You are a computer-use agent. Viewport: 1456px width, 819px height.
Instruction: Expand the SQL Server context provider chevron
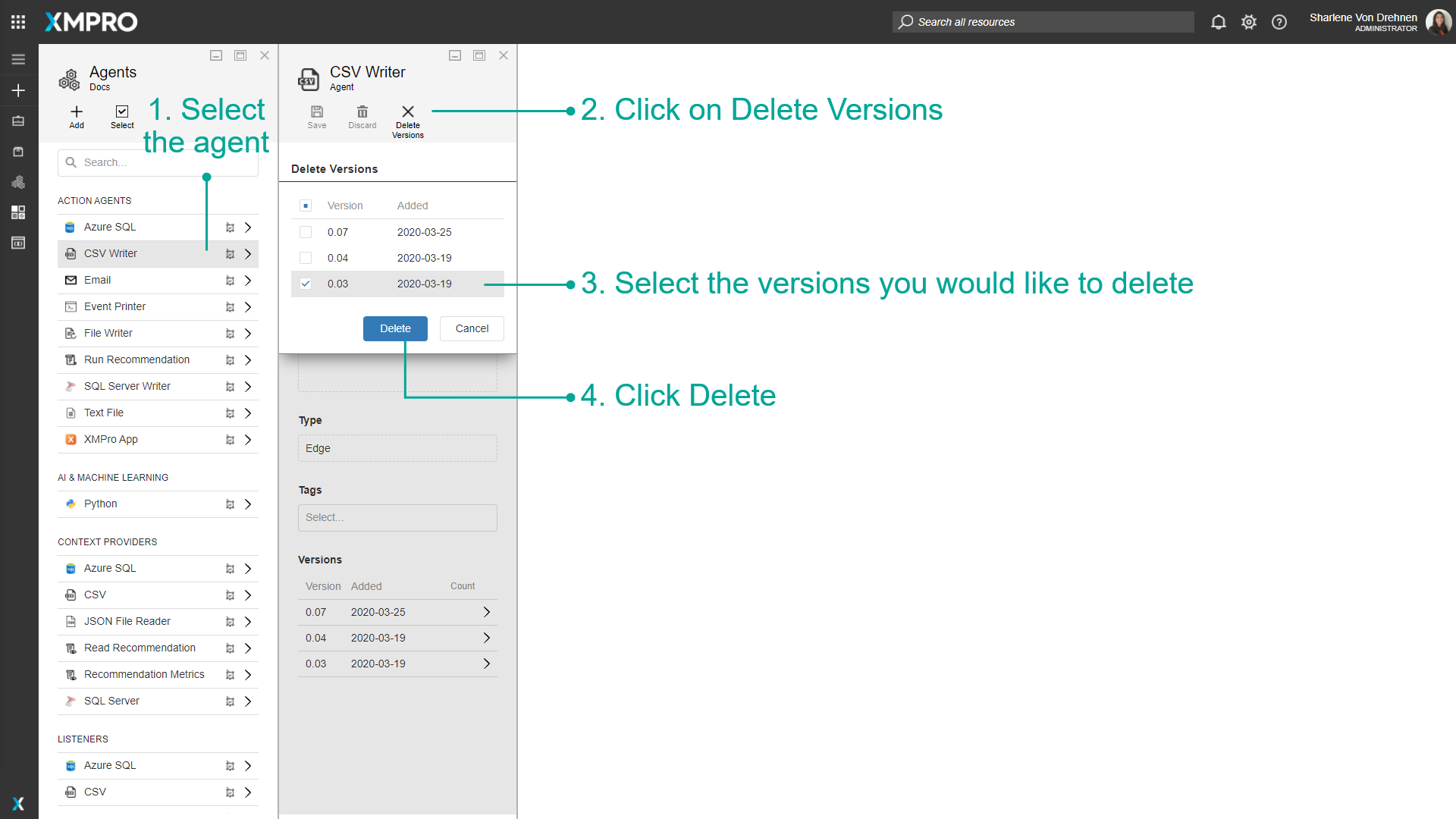click(248, 701)
